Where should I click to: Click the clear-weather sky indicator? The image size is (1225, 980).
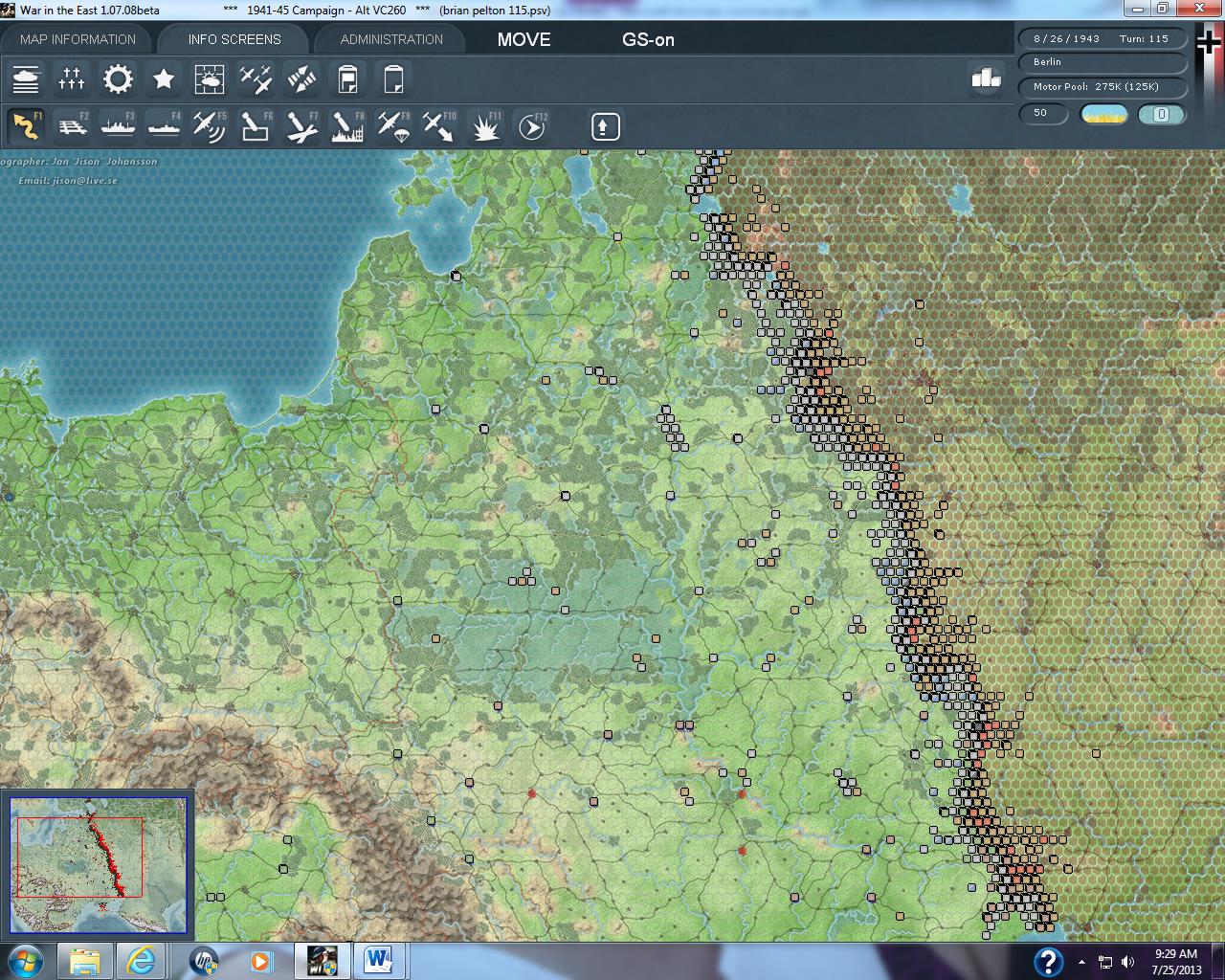(1103, 114)
